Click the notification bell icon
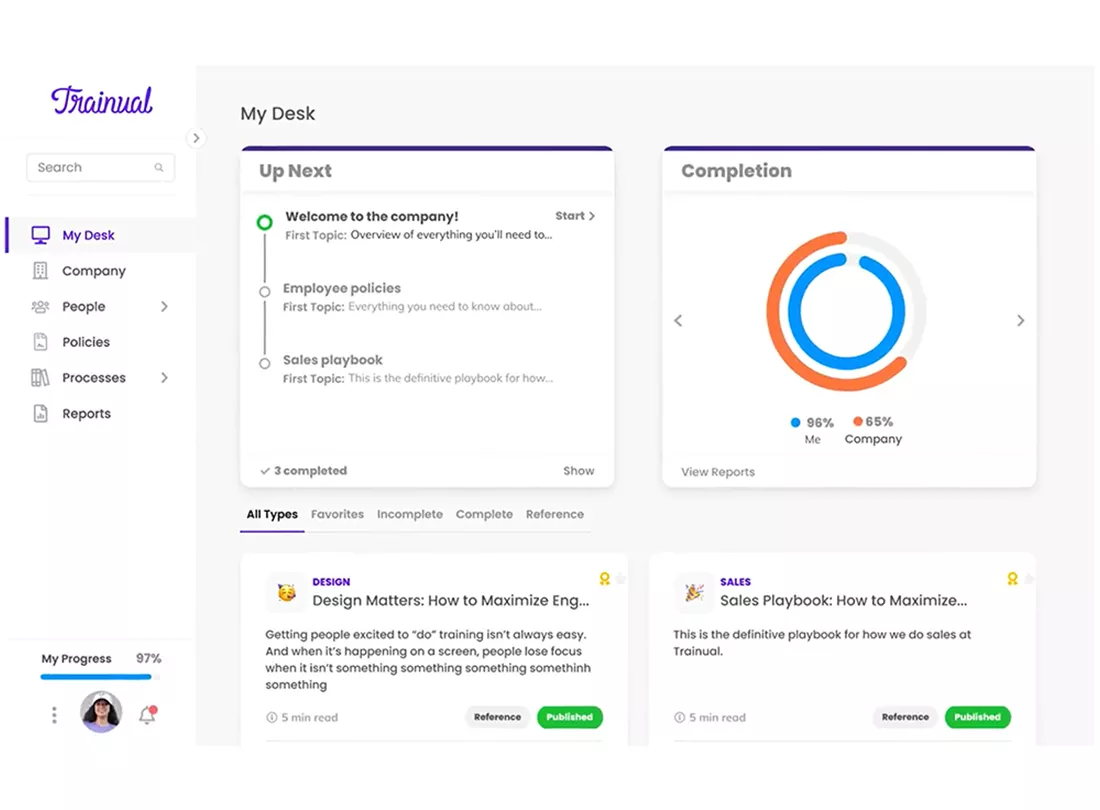 point(147,714)
